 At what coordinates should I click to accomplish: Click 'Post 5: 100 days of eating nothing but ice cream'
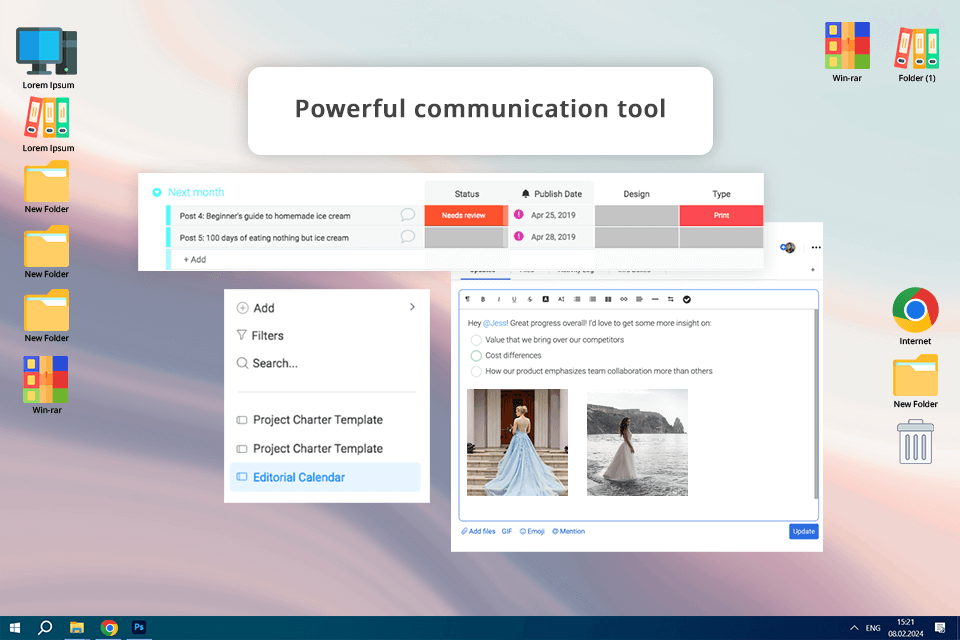[x=264, y=238]
